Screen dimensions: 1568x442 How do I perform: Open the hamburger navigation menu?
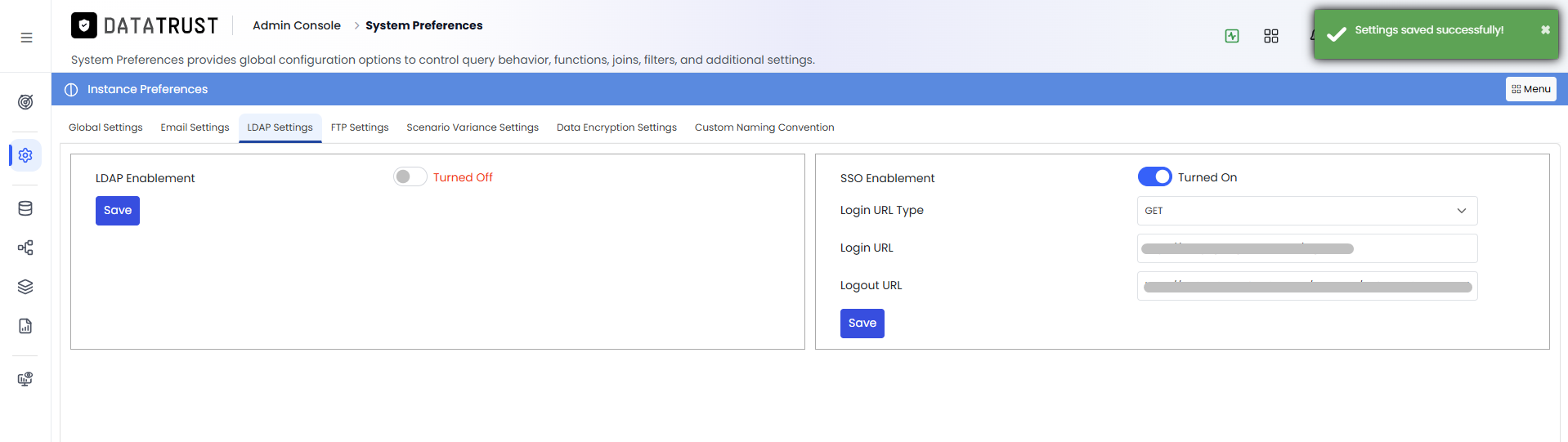[x=26, y=38]
